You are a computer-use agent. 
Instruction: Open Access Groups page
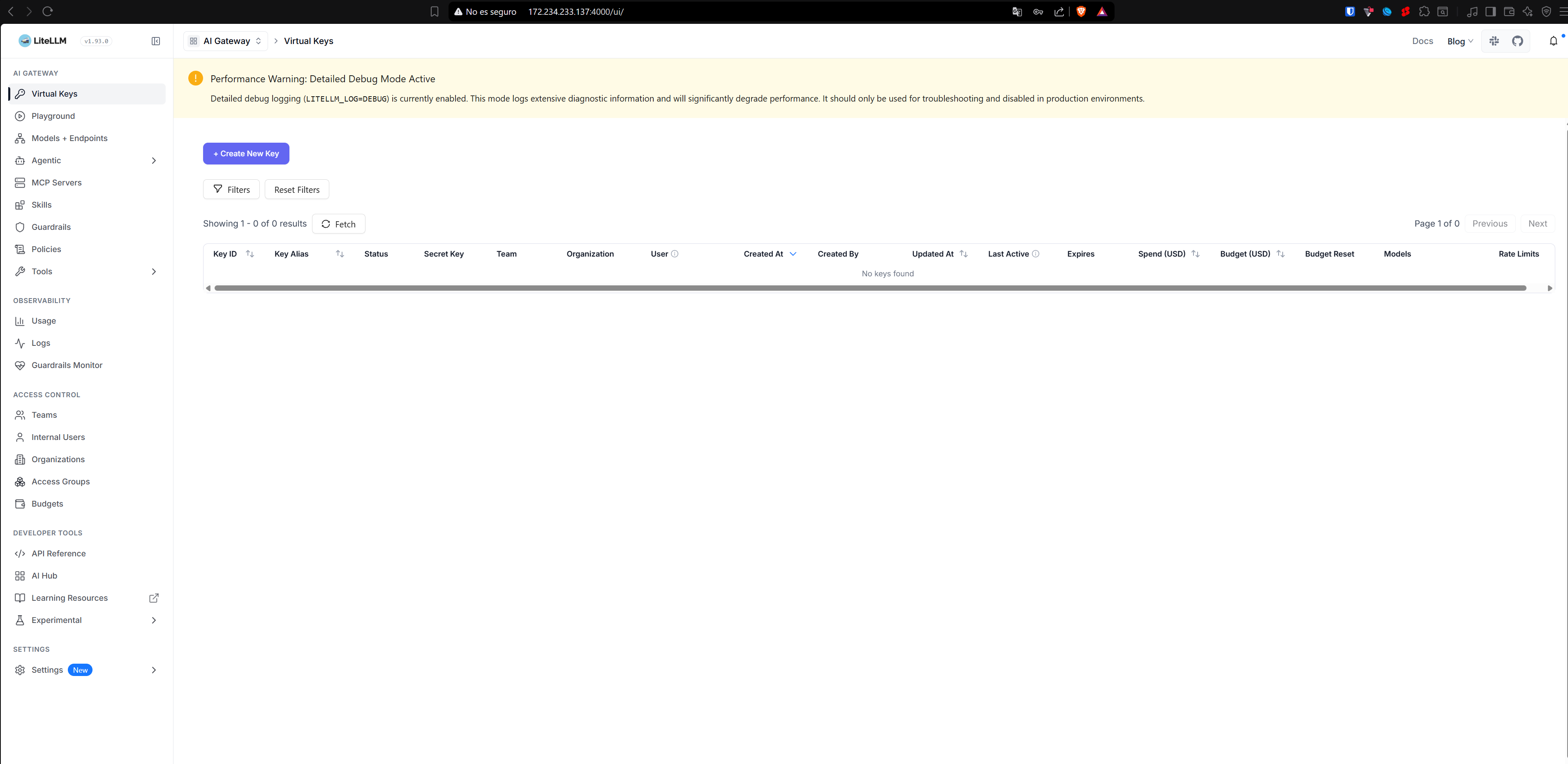pyautogui.click(x=87, y=482)
